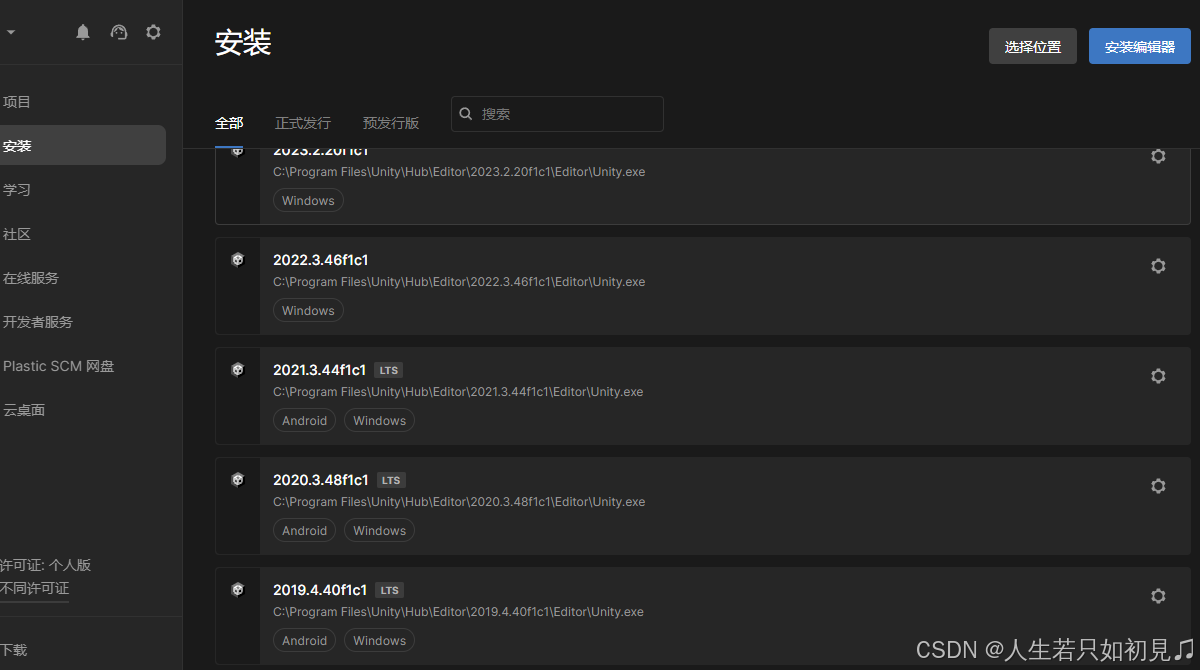Switch to the 全部 tab
This screenshot has width=1200, height=670.
[229, 123]
